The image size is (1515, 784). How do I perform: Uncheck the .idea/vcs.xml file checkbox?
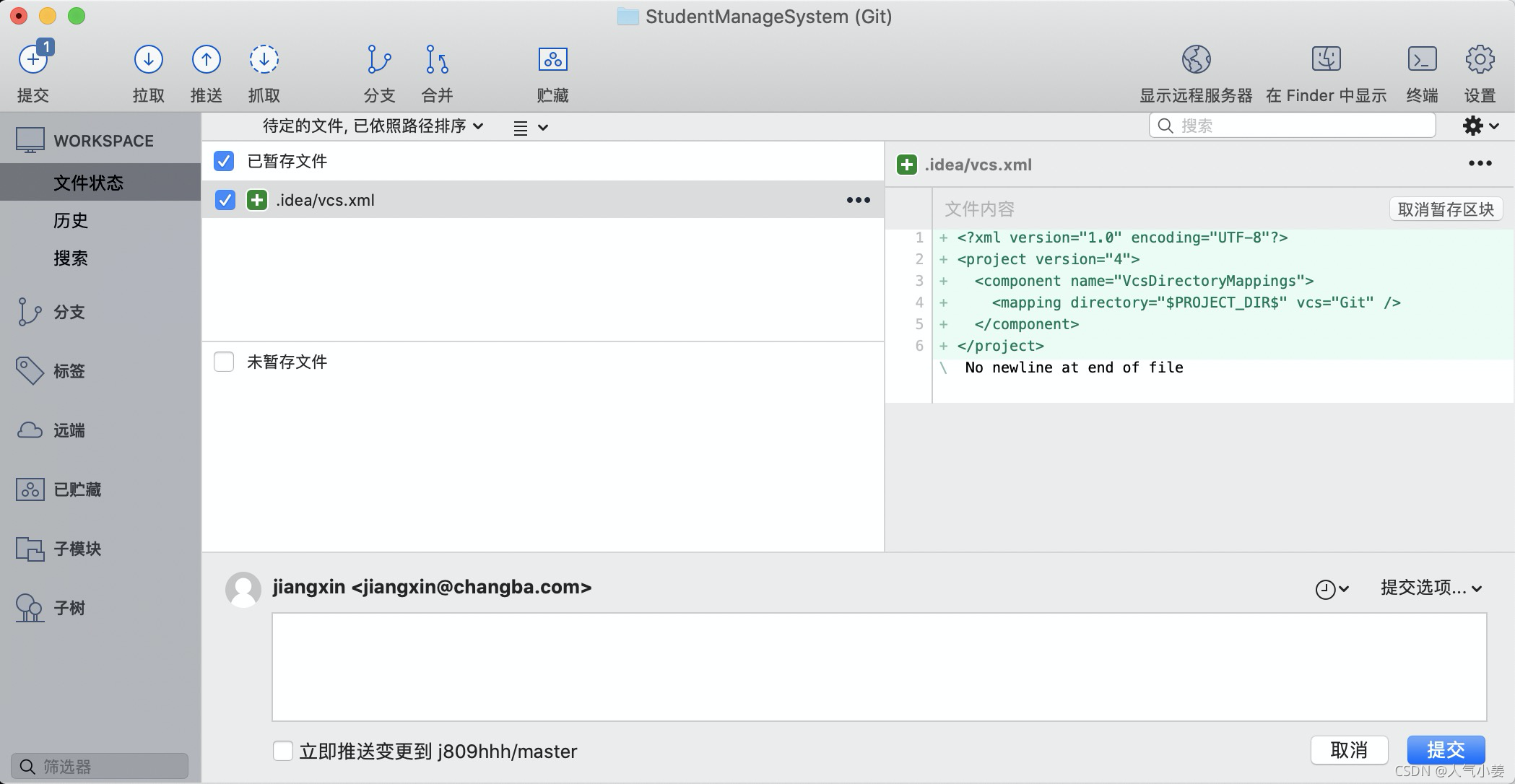[225, 200]
